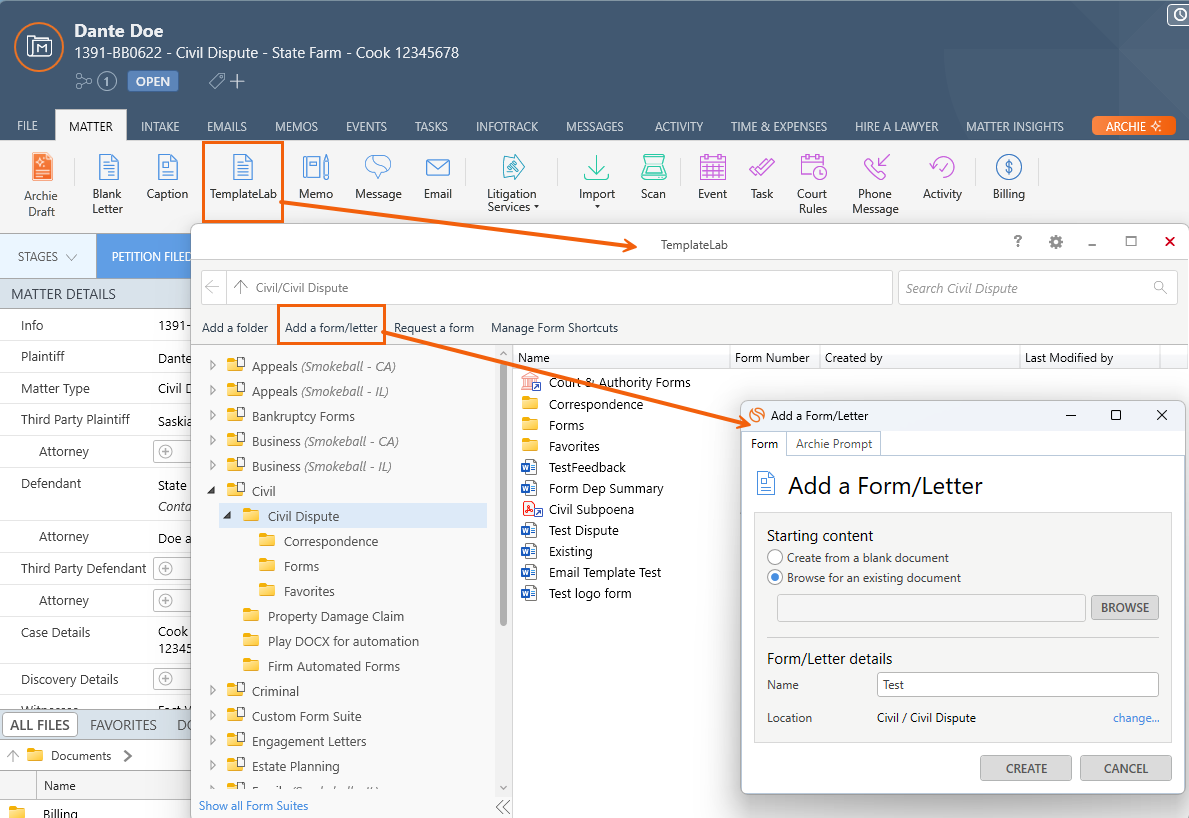
Task: Click the BROWSE button
Action: [1125, 607]
